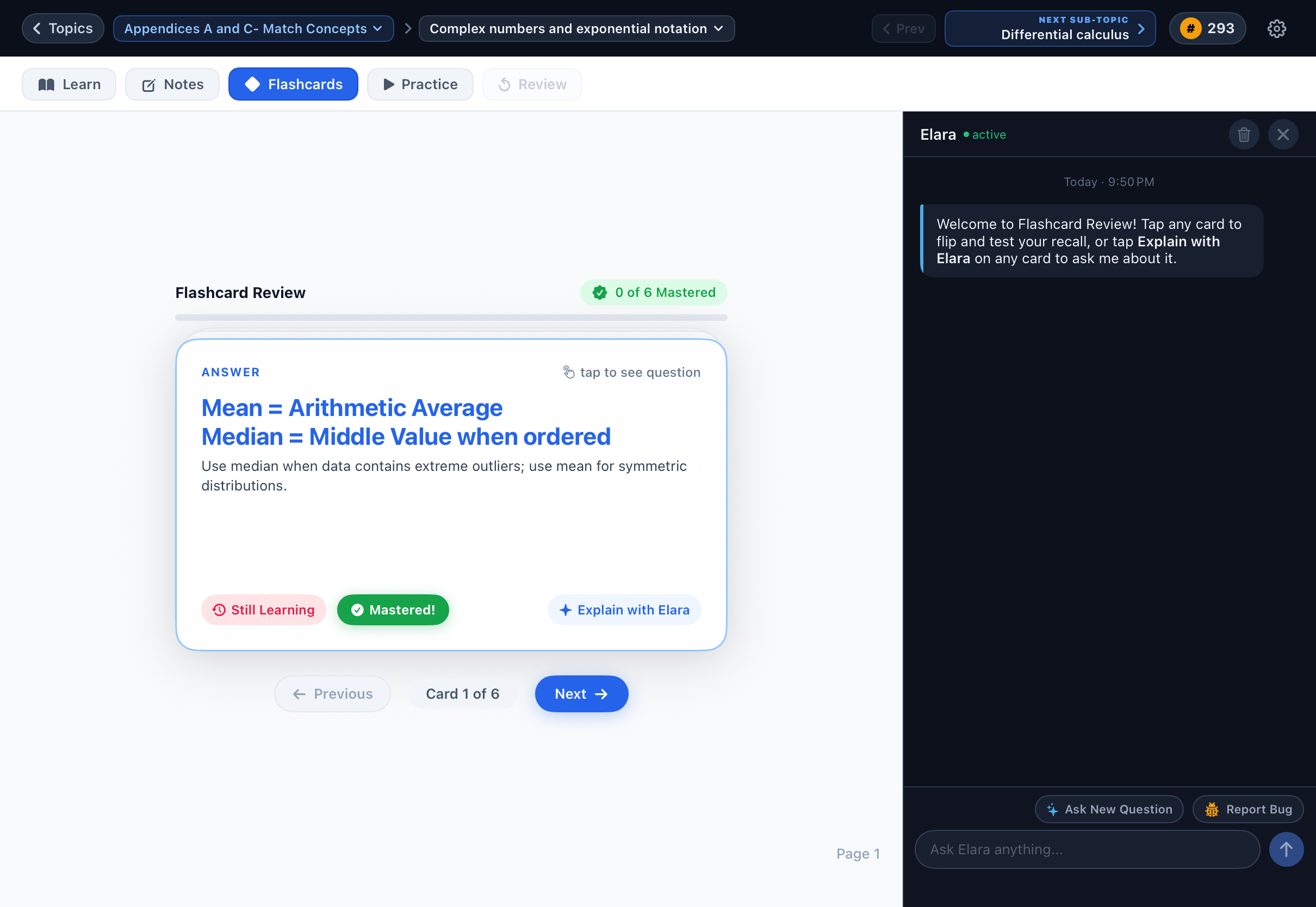Viewport: 1316px width, 907px height.
Task: Send the message with the arrow button
Action: [1287, 849]
